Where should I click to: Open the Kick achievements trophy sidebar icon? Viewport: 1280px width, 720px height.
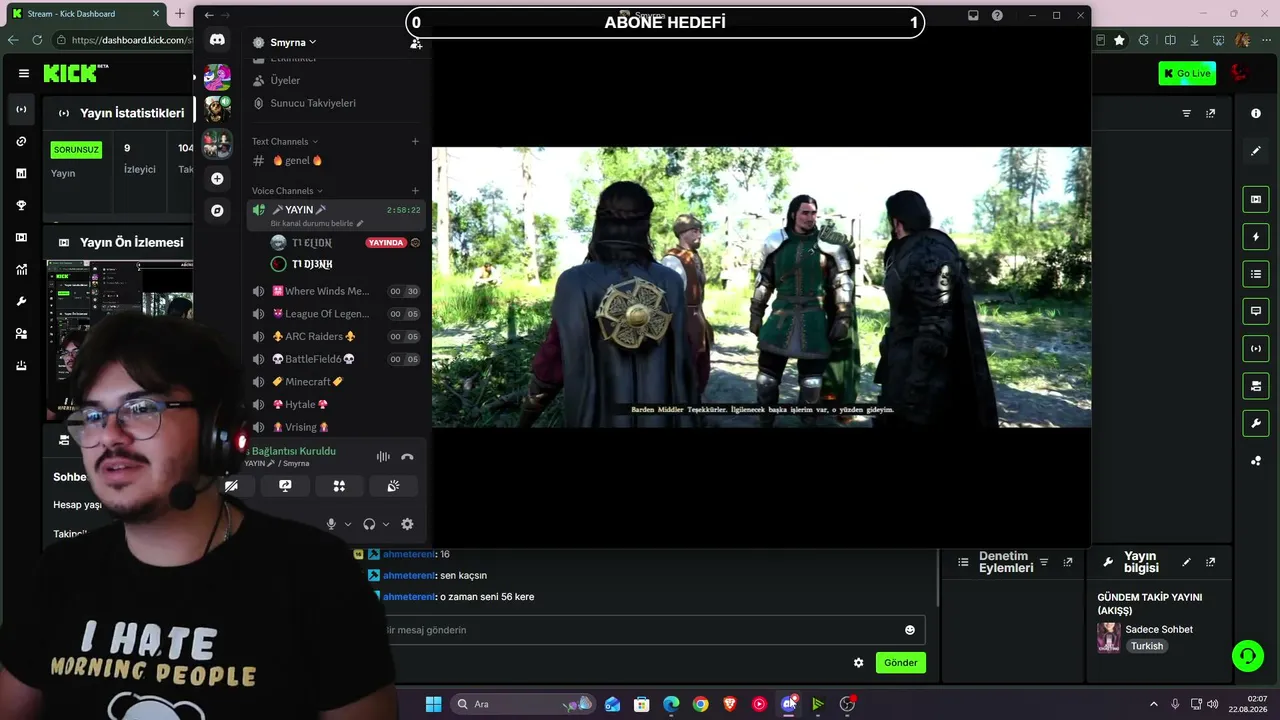click(21, 205)
